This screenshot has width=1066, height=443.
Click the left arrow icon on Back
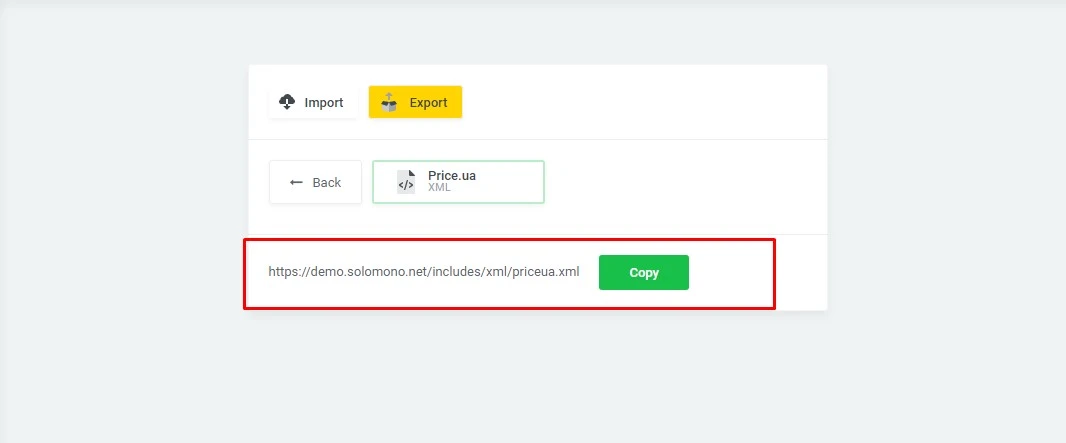click(296, 182)
